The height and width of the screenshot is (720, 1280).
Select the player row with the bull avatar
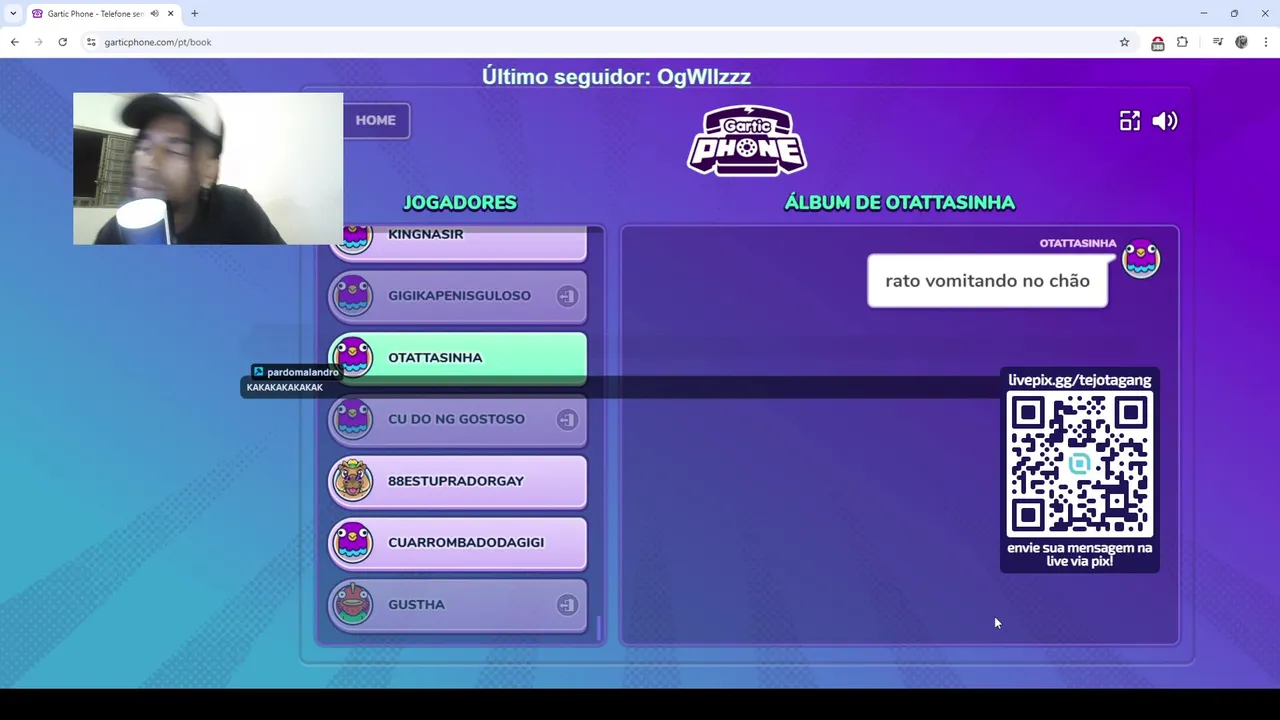pos(458,481)
